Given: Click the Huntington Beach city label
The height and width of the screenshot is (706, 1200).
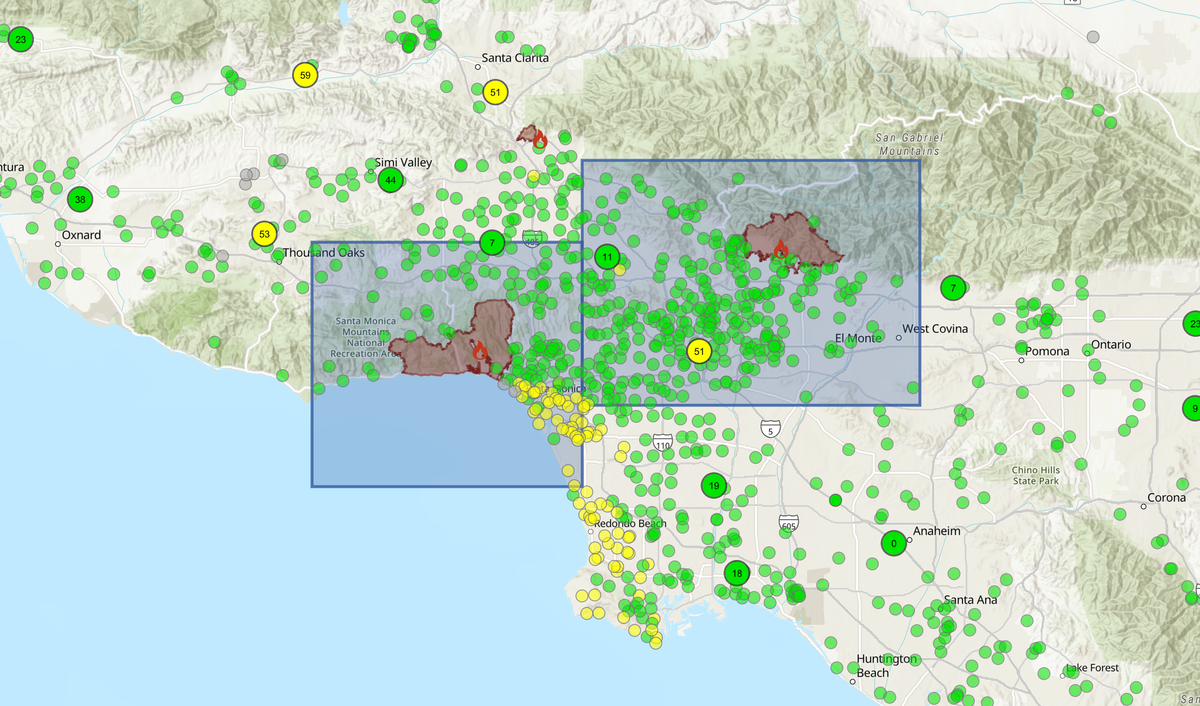Looking at the screenshot, I should point(886,666).
